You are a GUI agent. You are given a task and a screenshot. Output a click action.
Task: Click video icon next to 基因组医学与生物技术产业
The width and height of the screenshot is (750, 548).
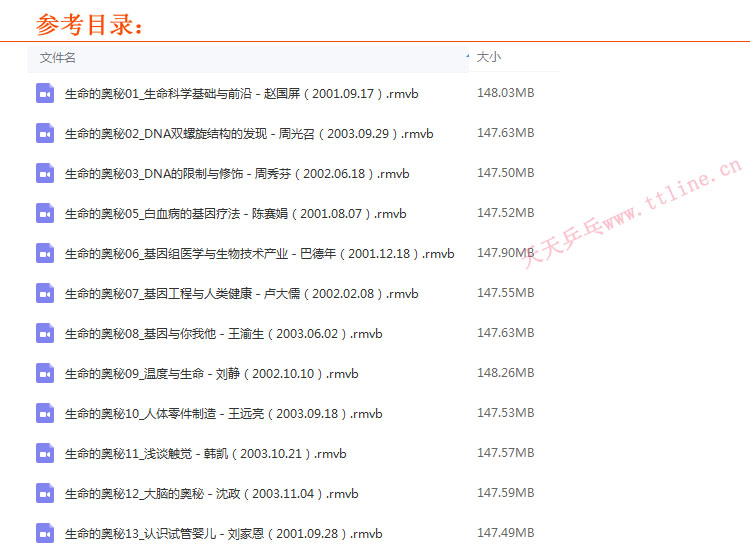tap(44, 253)
